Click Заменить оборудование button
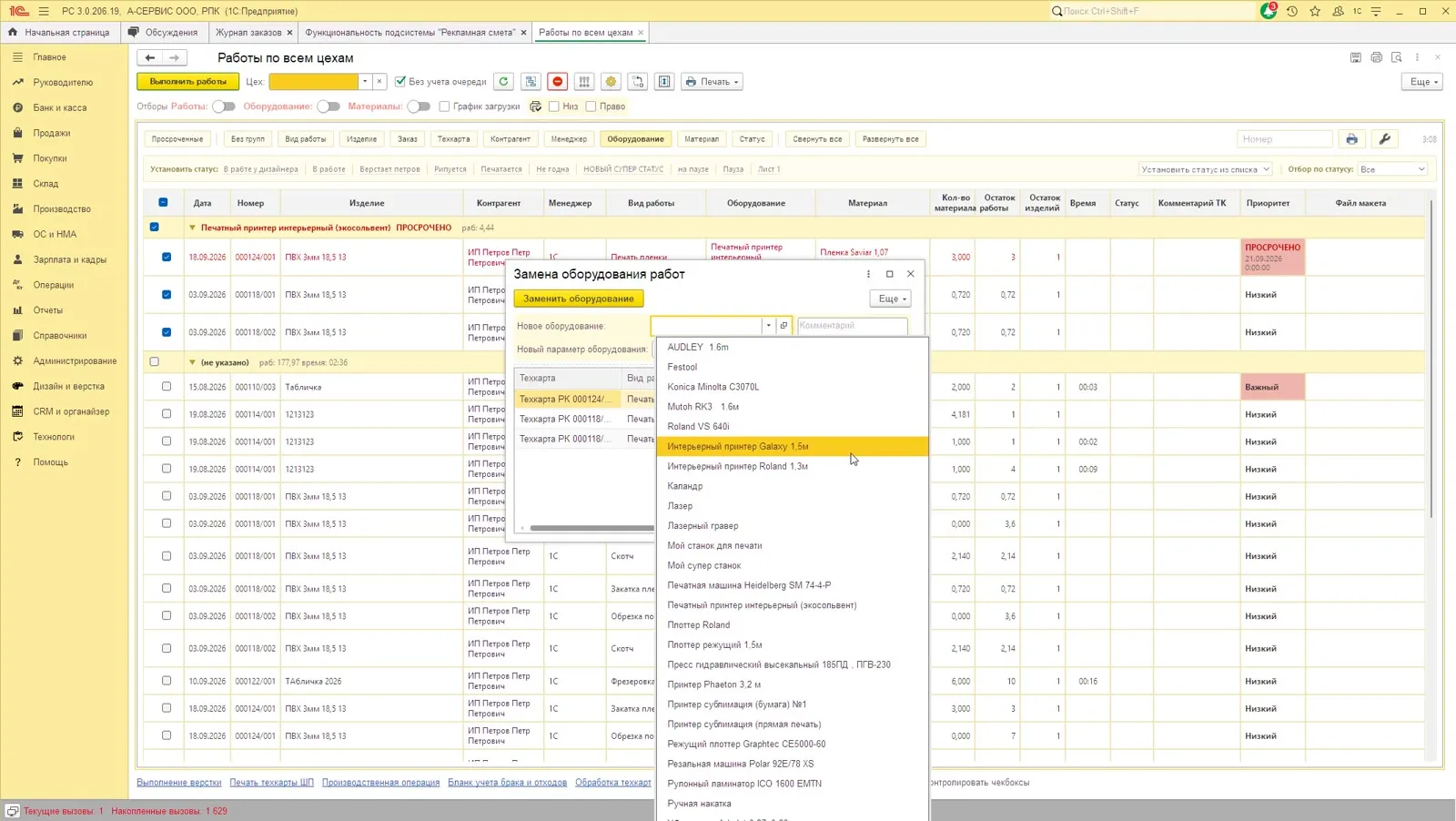 point(579,299)
